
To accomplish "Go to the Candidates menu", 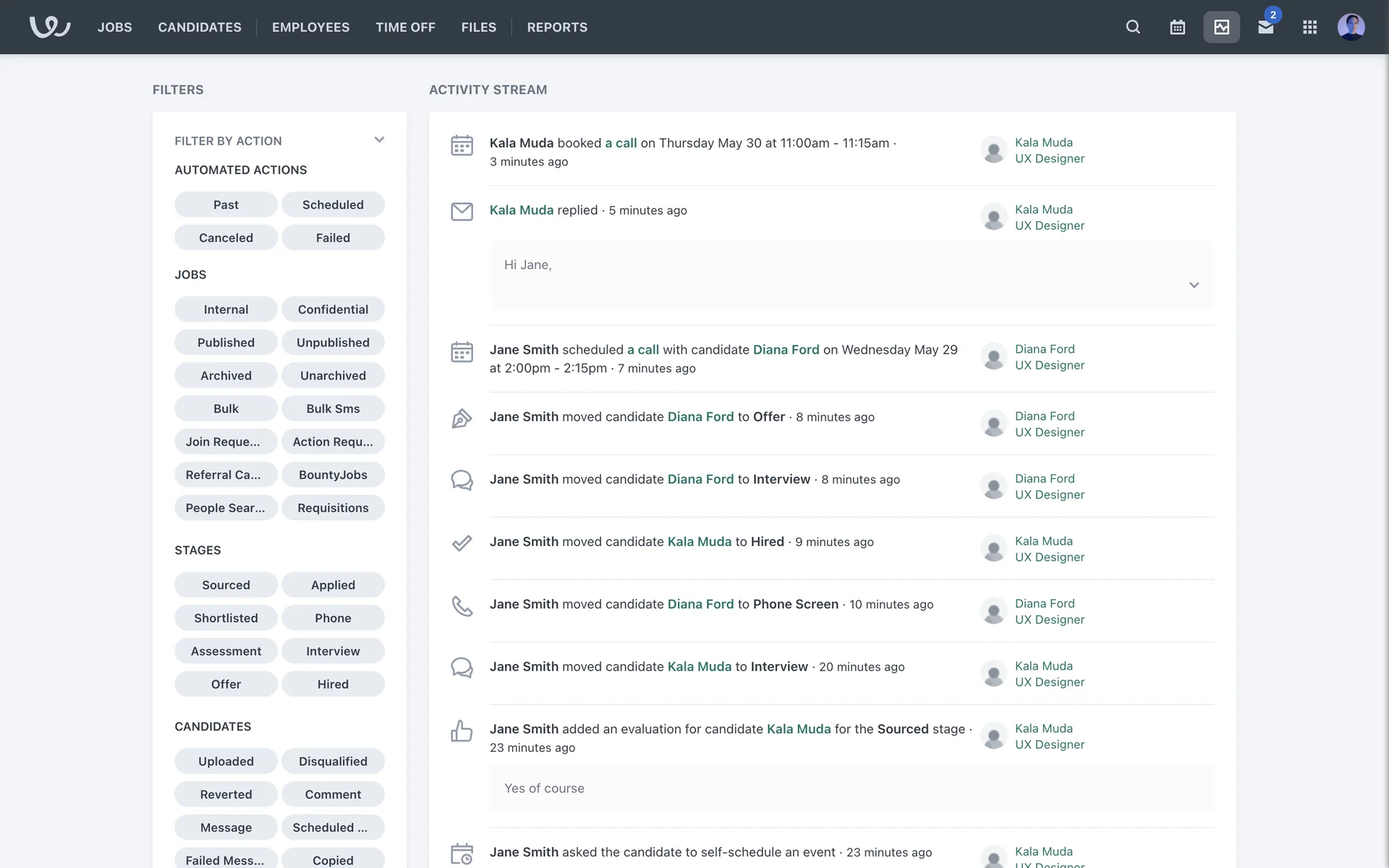I will (200, 27).
